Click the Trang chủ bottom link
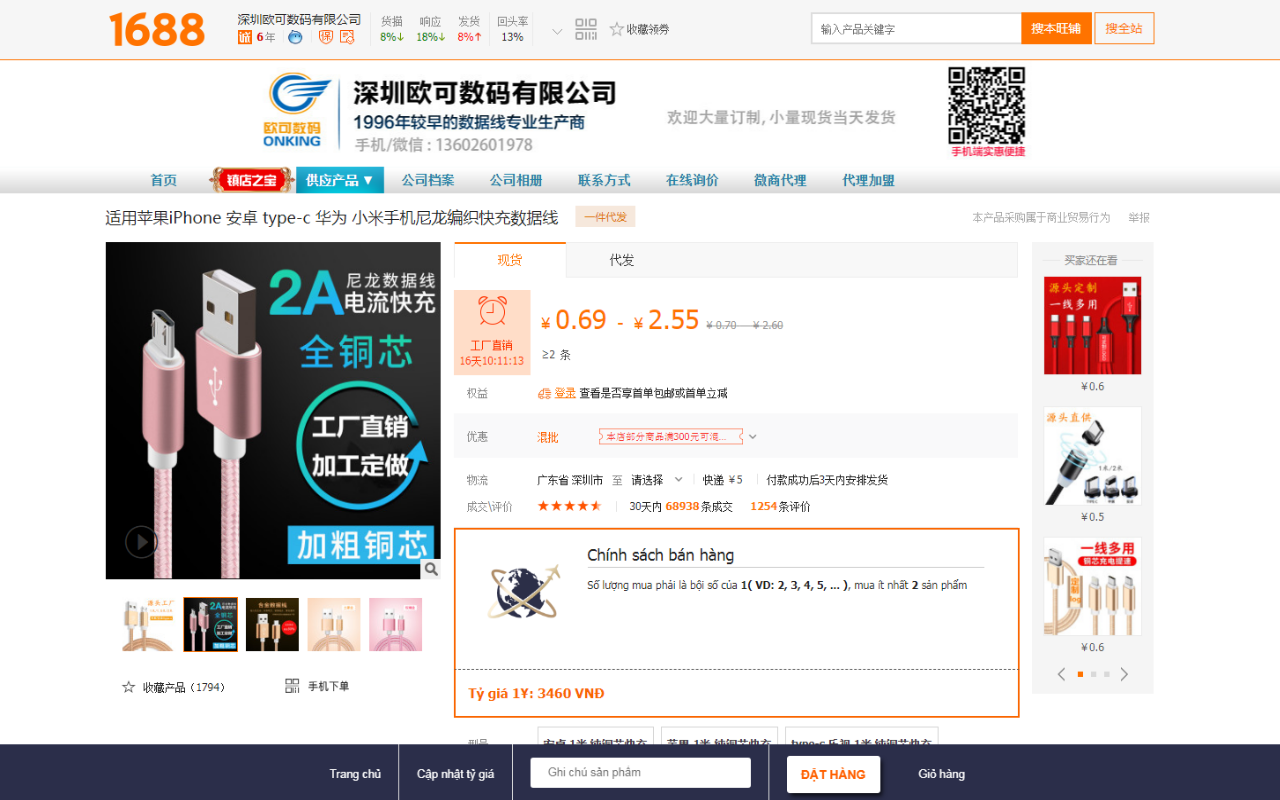Screen dimensions: 1280x800 coord(355,773)
